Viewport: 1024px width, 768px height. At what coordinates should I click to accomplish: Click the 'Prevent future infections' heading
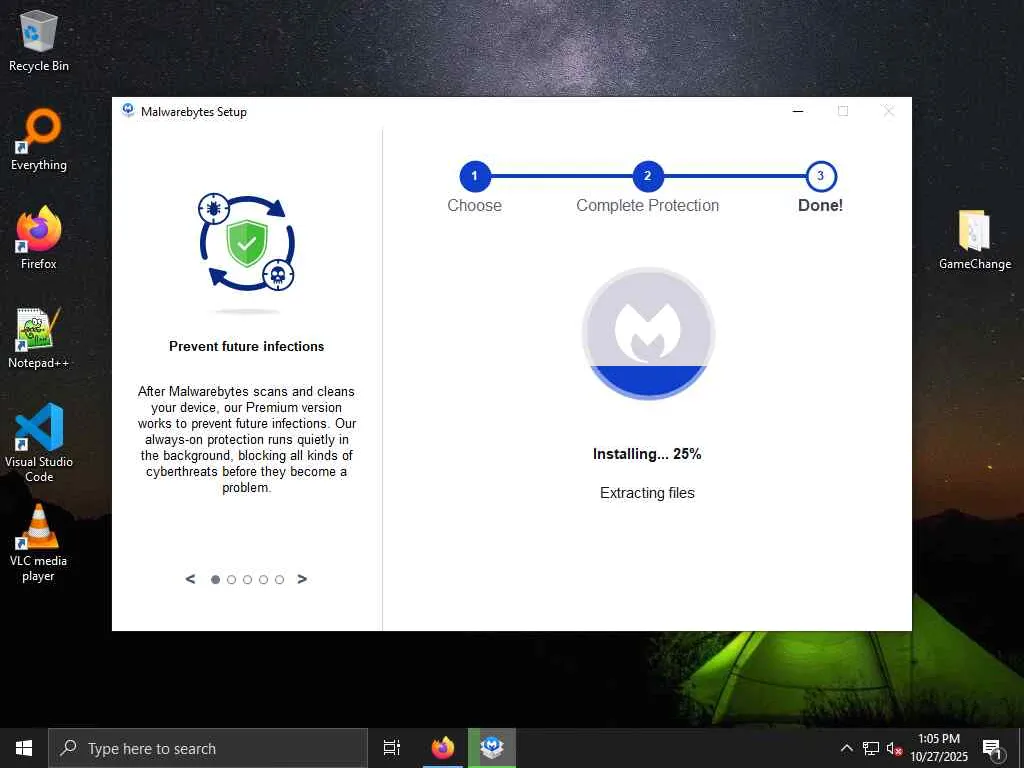tap(247, 346)
